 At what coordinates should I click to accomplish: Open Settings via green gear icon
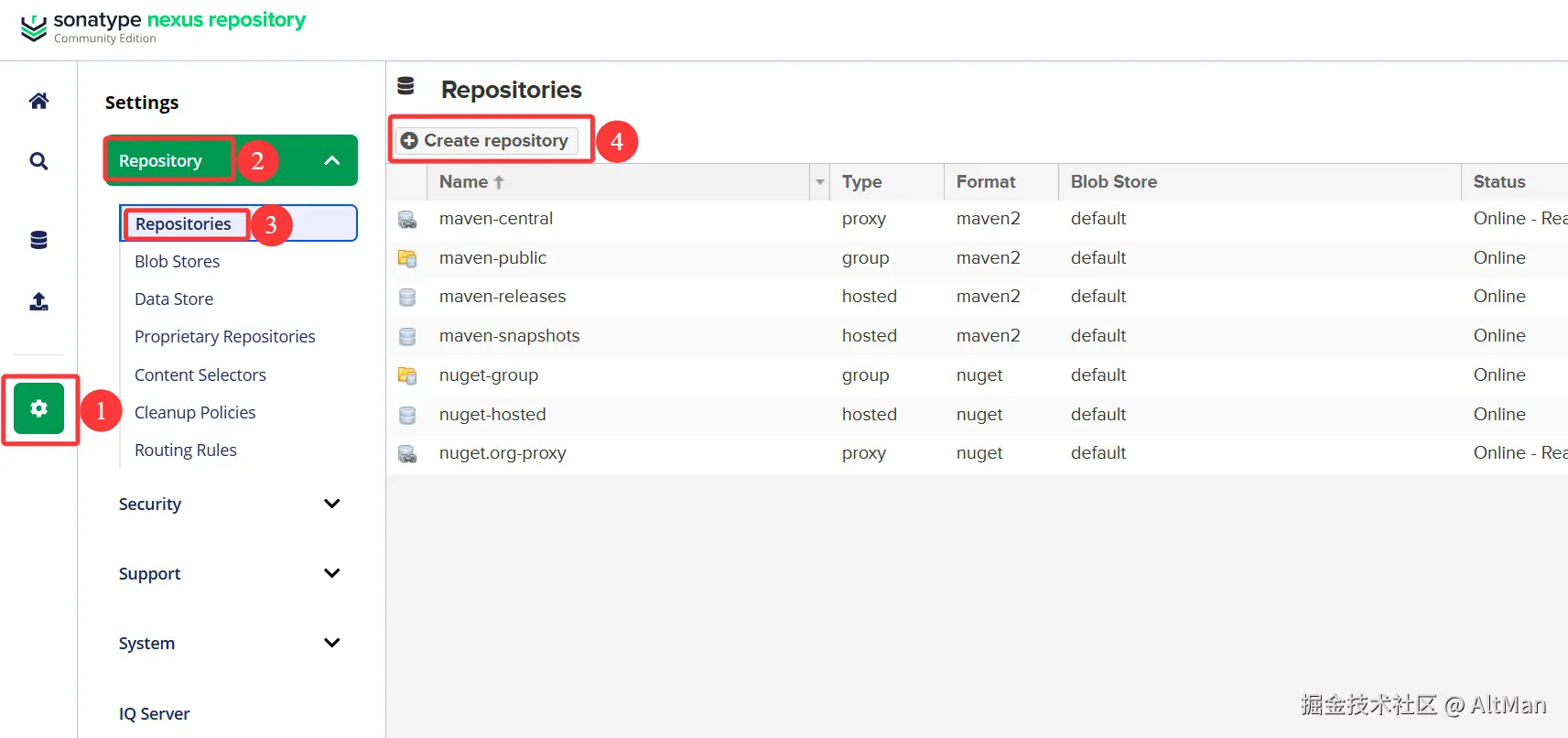tap(38, 408)
